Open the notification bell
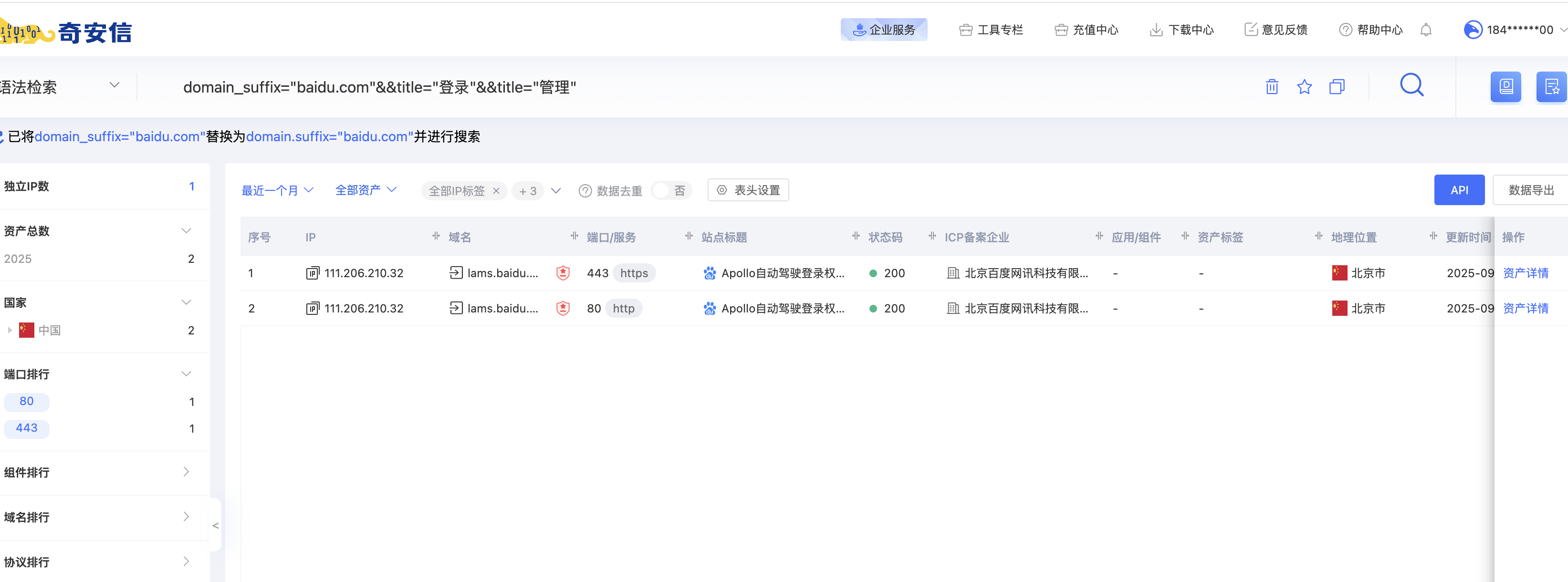This screenshot has height=582, width=1568. click(1426, 30)
